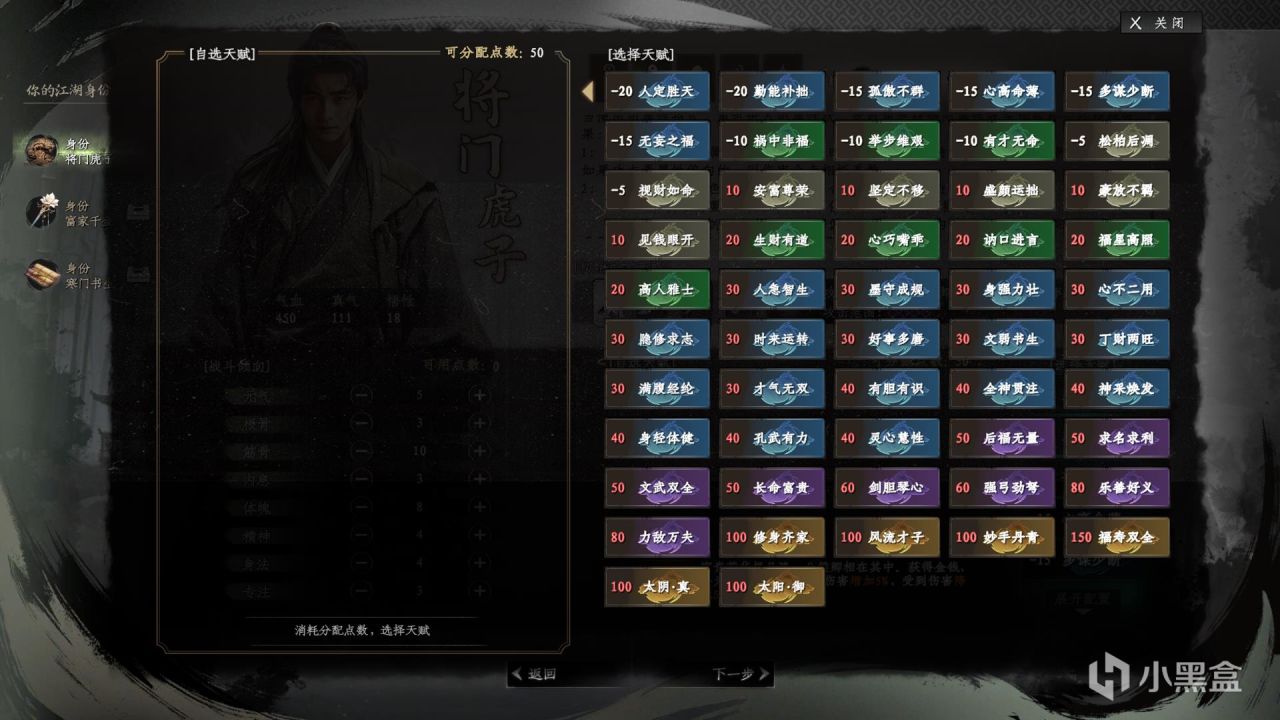Add the 力敌万夫 talent
This screenshot has width=1280, height=720.
point(658,537)
